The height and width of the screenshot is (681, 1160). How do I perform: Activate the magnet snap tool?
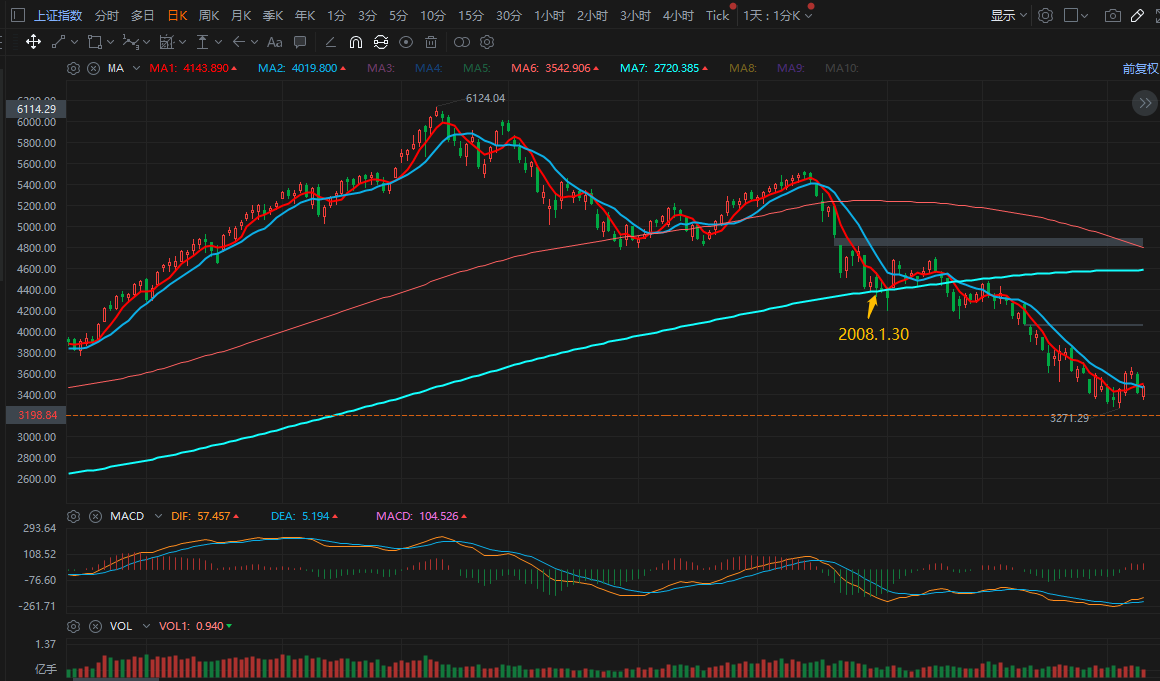(x=355, y=42)
